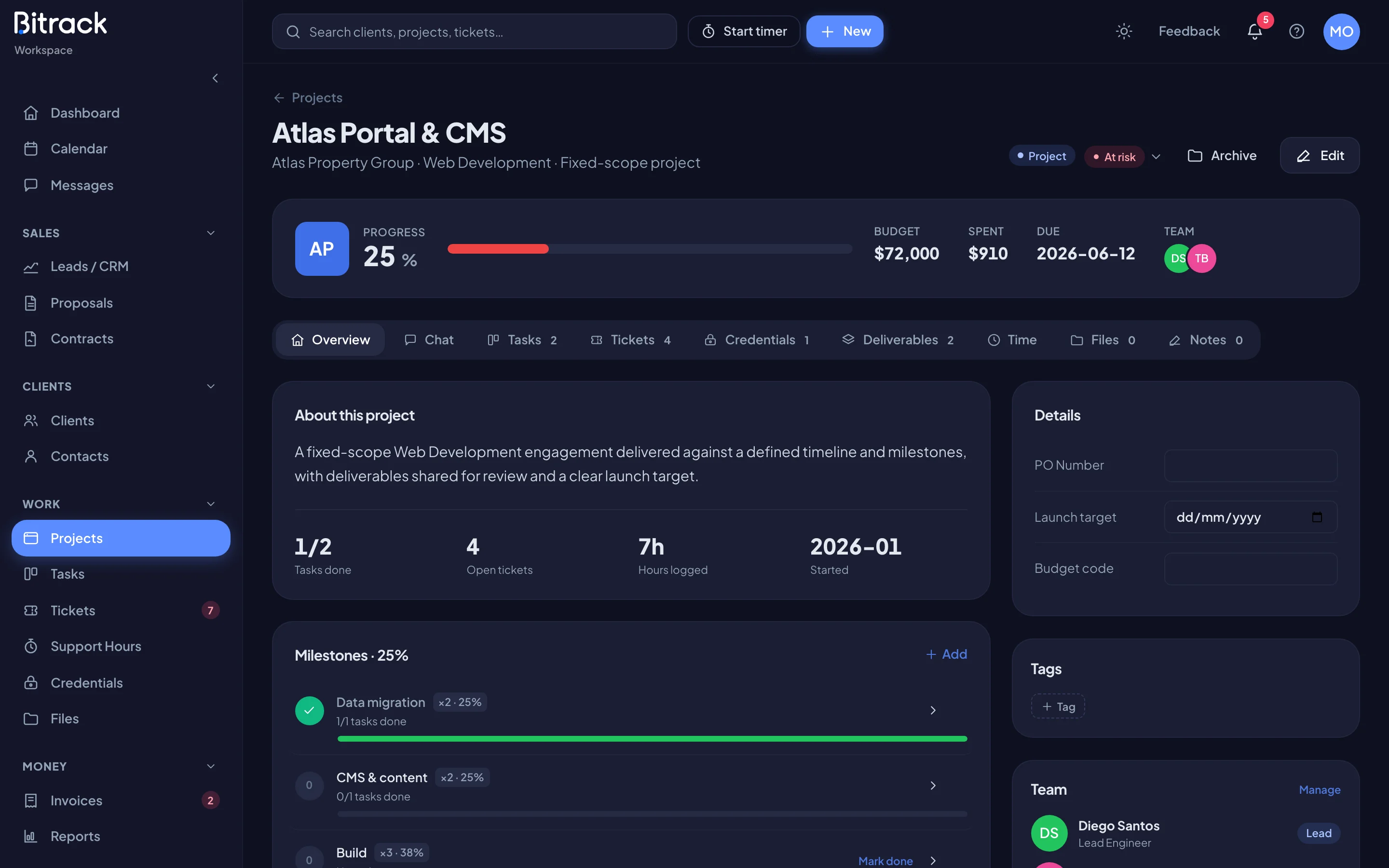Add a milestone with the Add link

[x=946, y=654]
